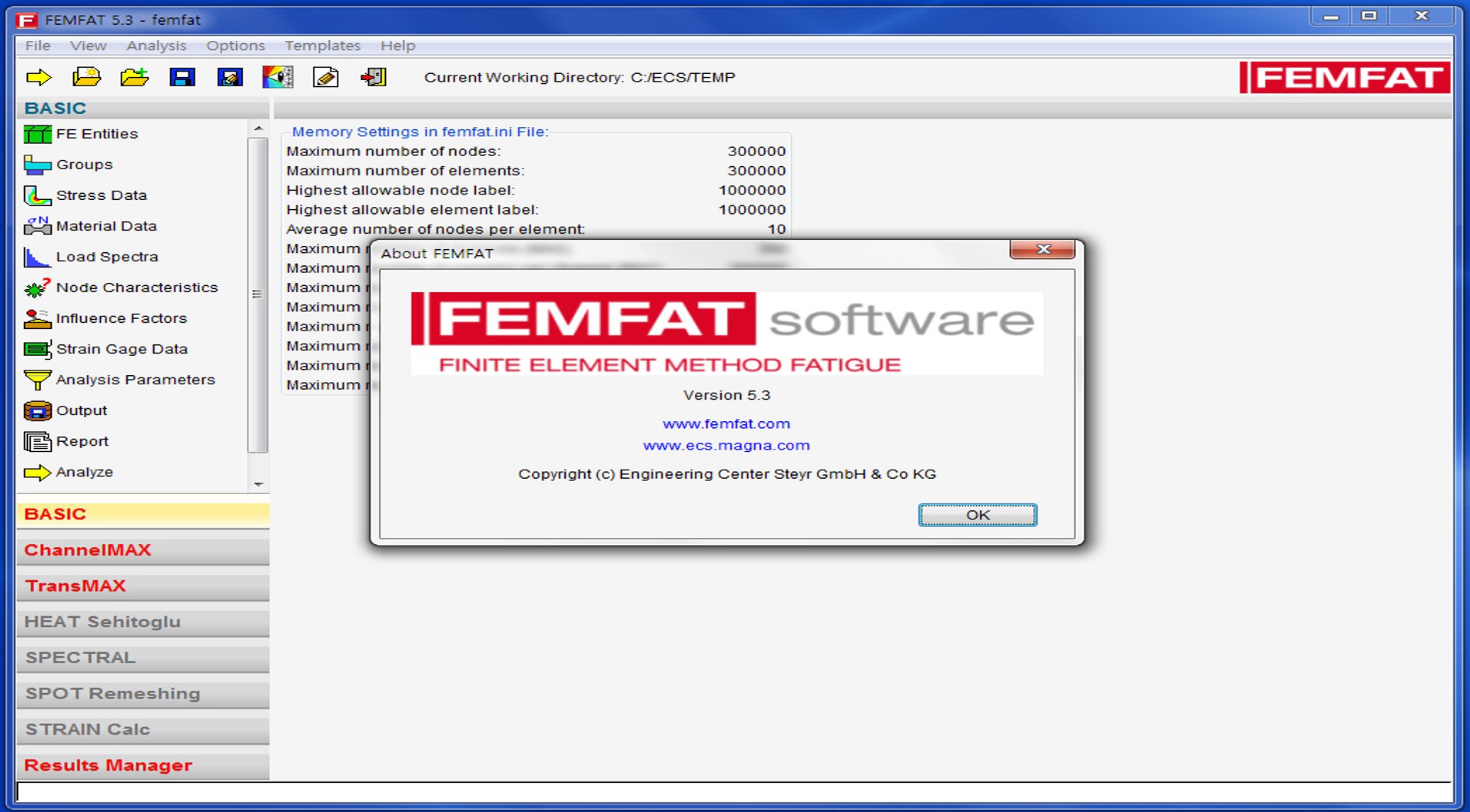This screenshot has width=1470, height=812.
Task: Open Analysis Parameters sidebar item
Action: (120, 380)
